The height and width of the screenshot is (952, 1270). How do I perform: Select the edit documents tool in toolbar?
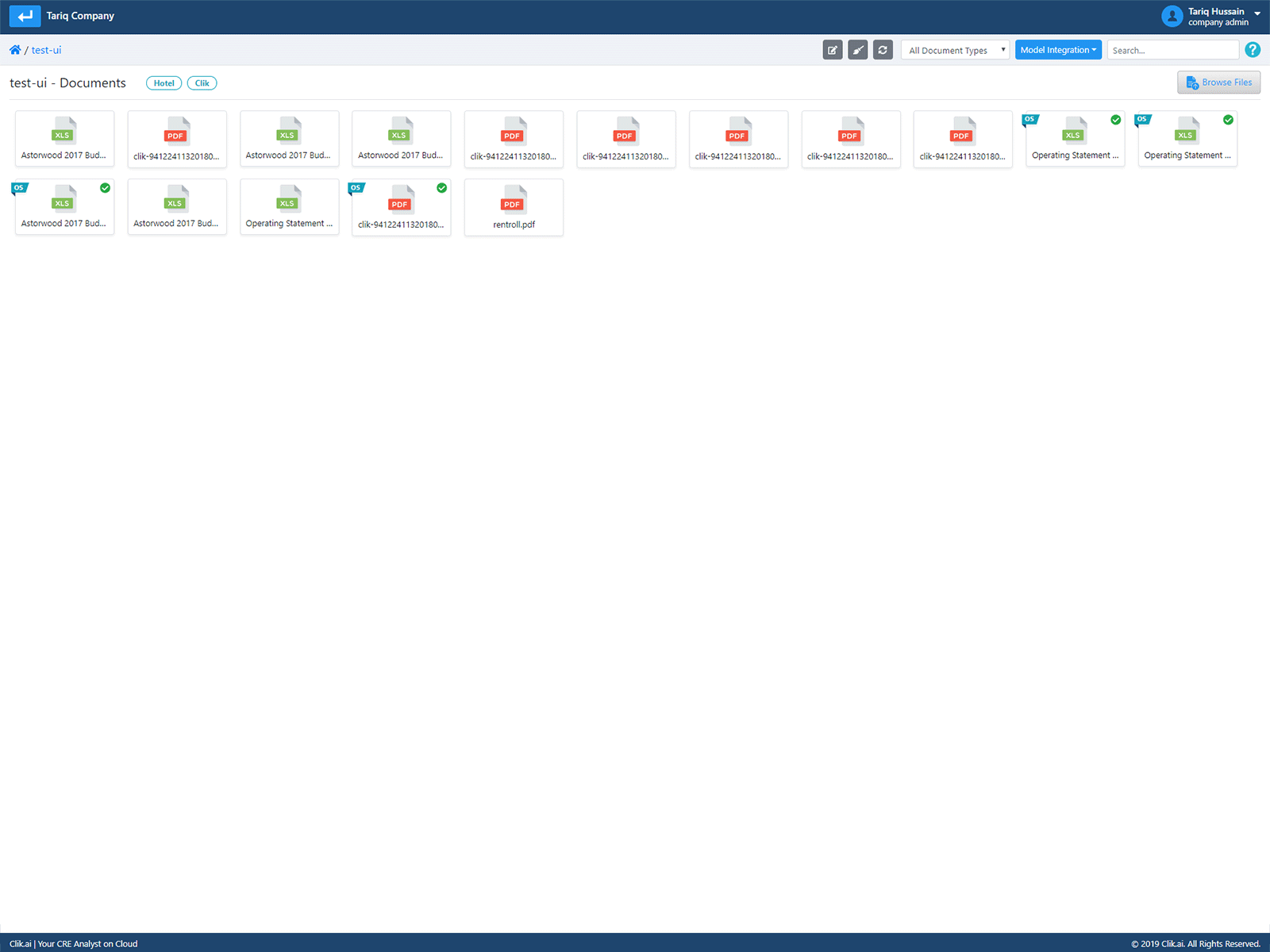click(x=832, y=49)
